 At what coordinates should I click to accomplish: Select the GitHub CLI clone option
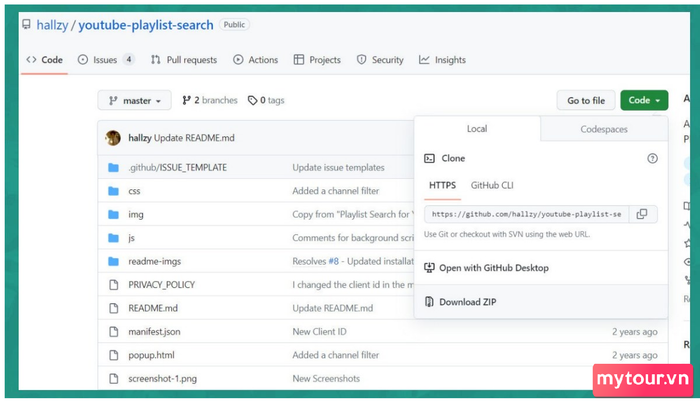pyautogui.click(x=492, y=185)
